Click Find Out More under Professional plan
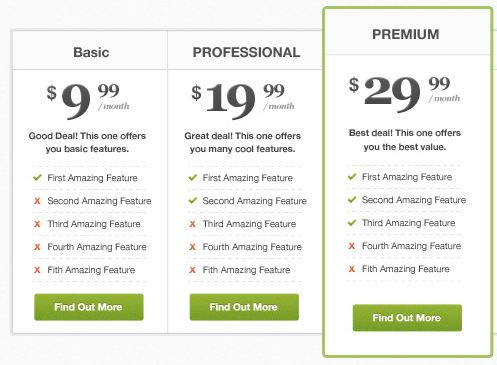 pyautogui.click(x=244, y=307)
